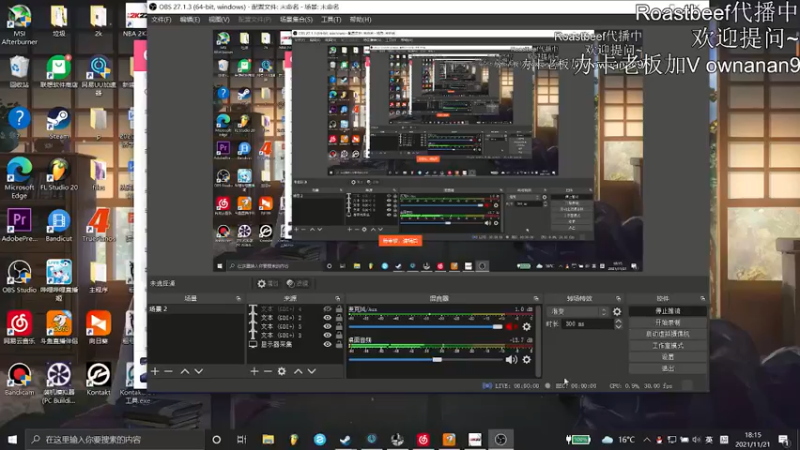Click the 停止推流 stop streaming button

[x=668, y=311]
